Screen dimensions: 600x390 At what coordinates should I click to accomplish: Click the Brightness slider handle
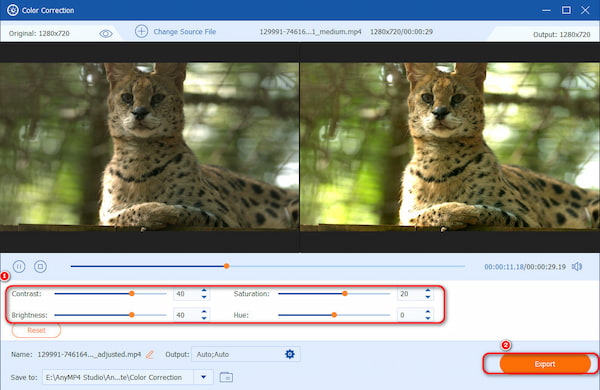(x=132, y=315)
